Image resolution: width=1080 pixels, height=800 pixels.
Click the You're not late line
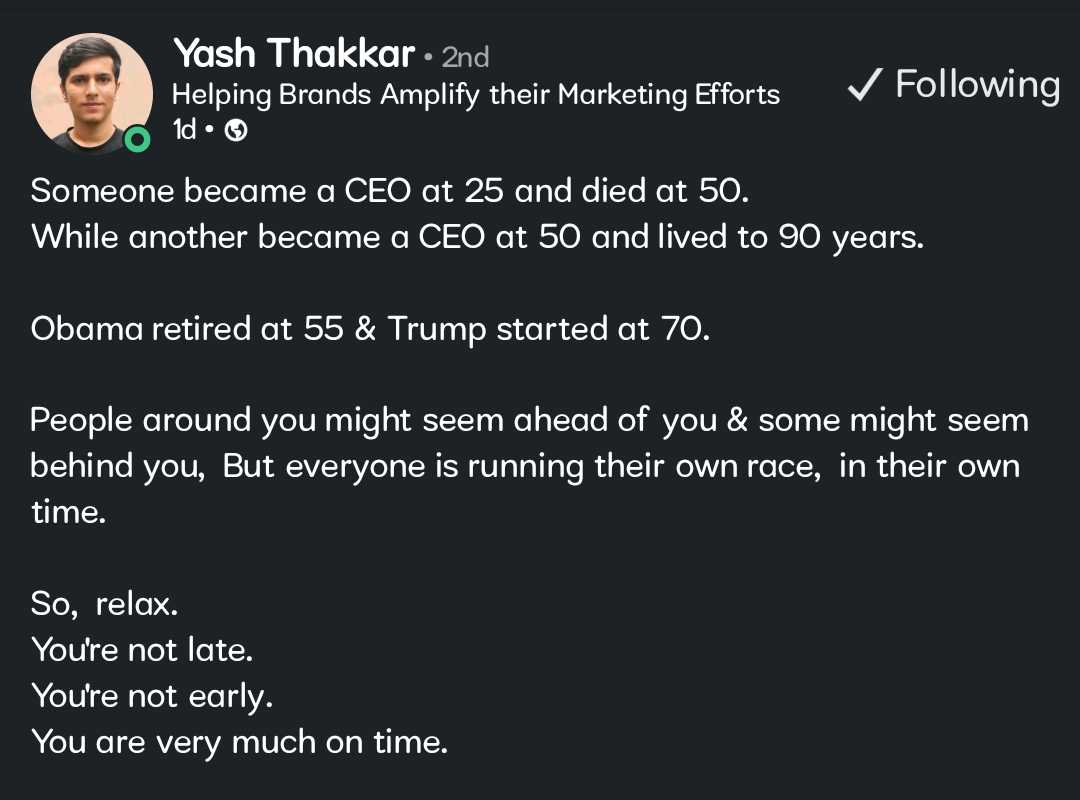pos(141,650)
